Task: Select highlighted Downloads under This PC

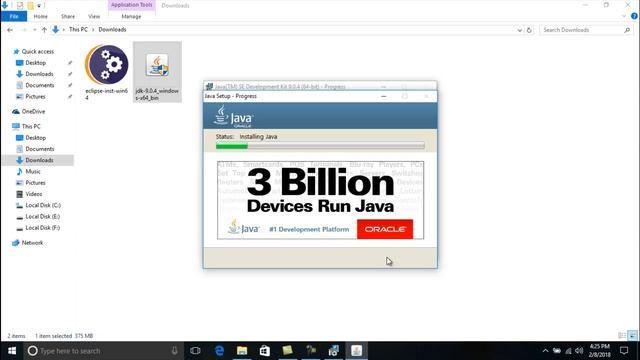Action: [38, 160]
